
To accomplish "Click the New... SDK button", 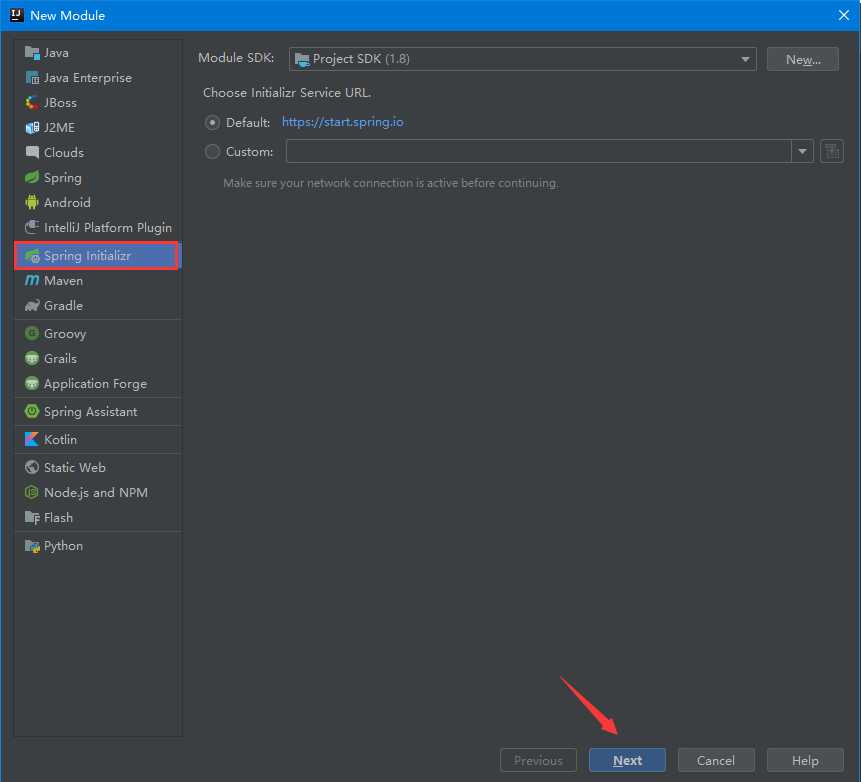I will tap(802, 59).
